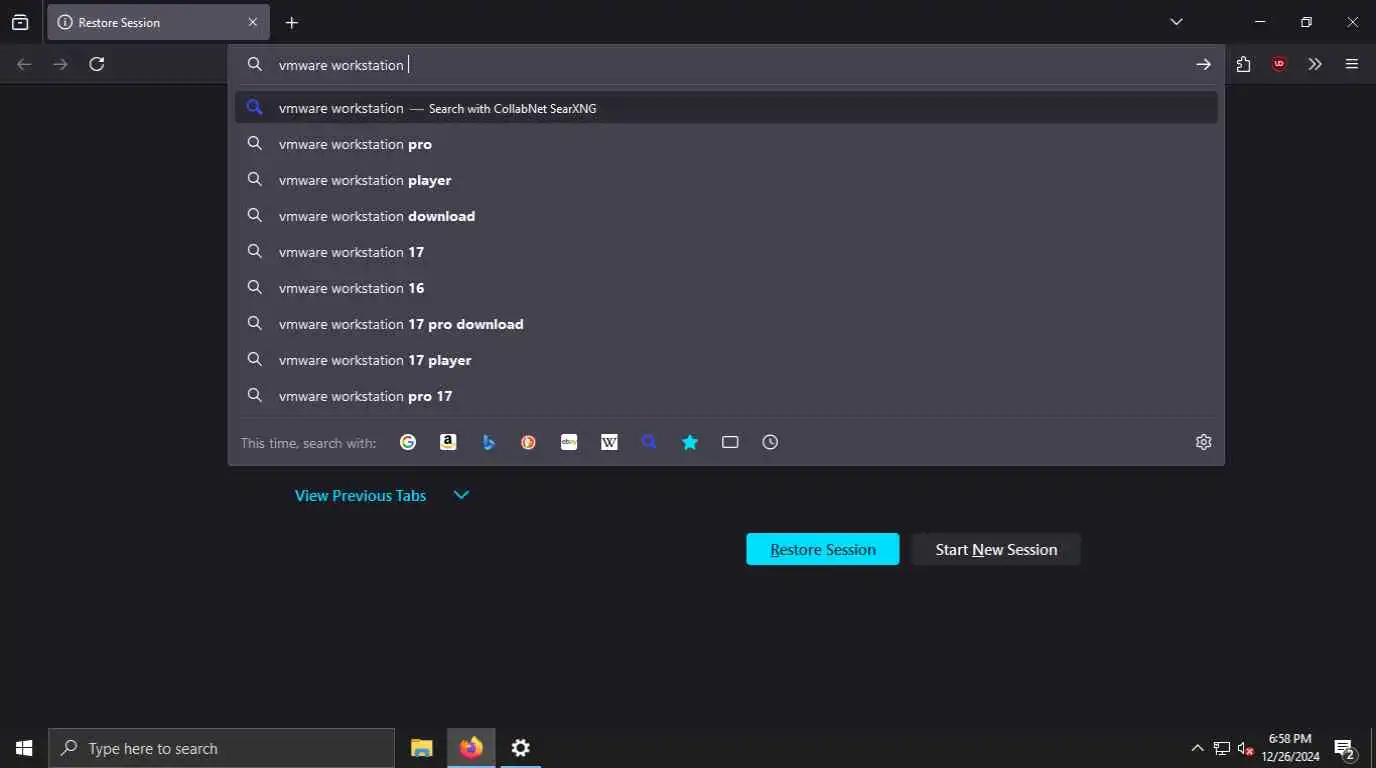Show more tools overflow chevrons
The width and height of the screenshot is (1376, 768).
pos(1315,64)
